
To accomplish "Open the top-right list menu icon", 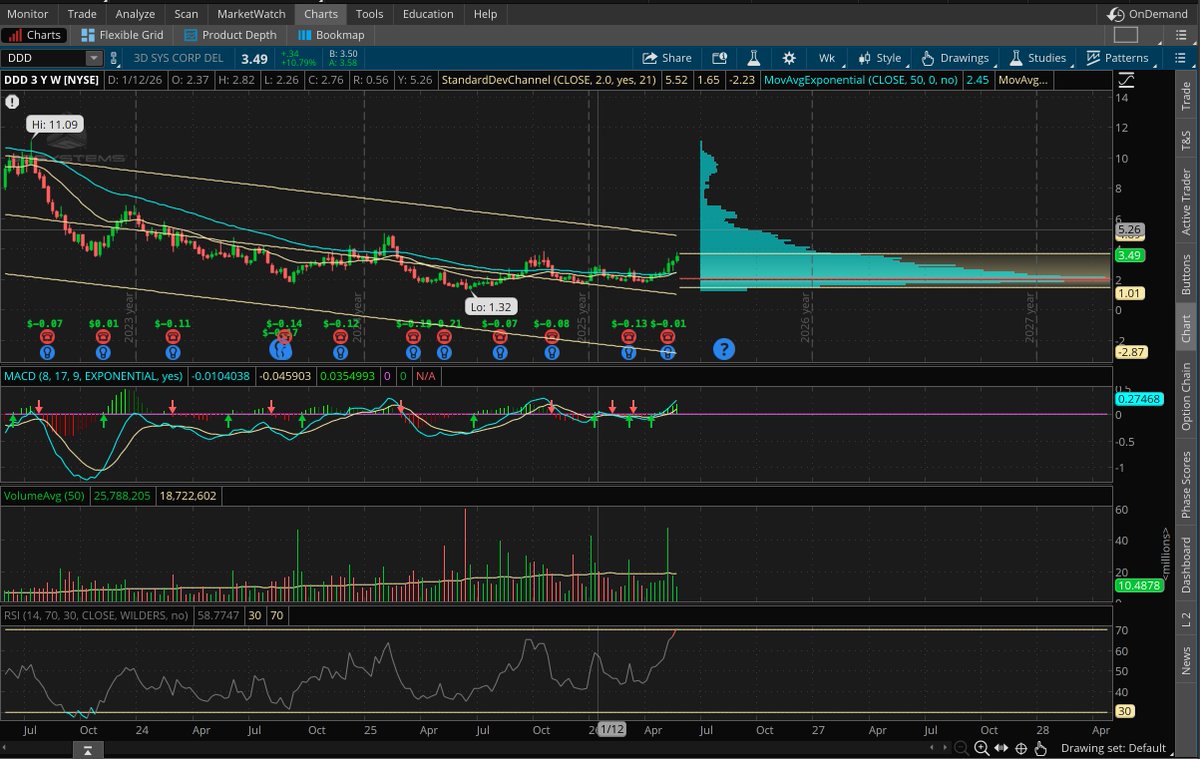I will click(x=1182, y=35).
